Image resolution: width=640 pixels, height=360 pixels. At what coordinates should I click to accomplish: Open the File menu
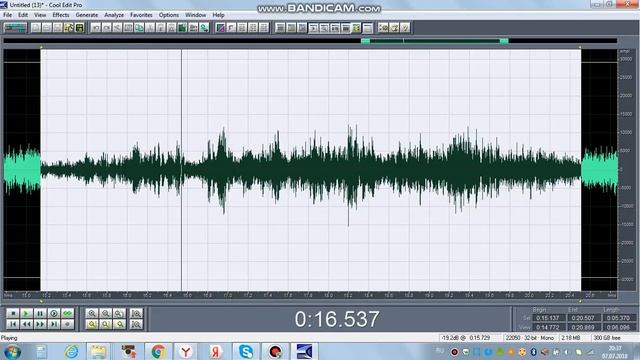(7, 15)
